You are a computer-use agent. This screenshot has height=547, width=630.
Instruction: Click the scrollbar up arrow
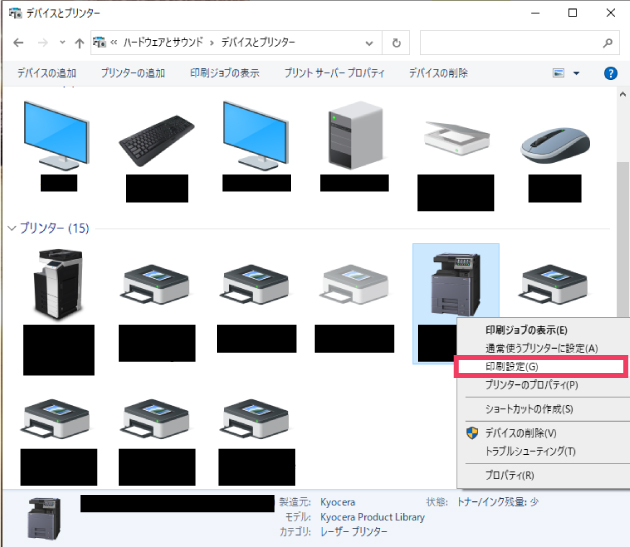point(623,95)
